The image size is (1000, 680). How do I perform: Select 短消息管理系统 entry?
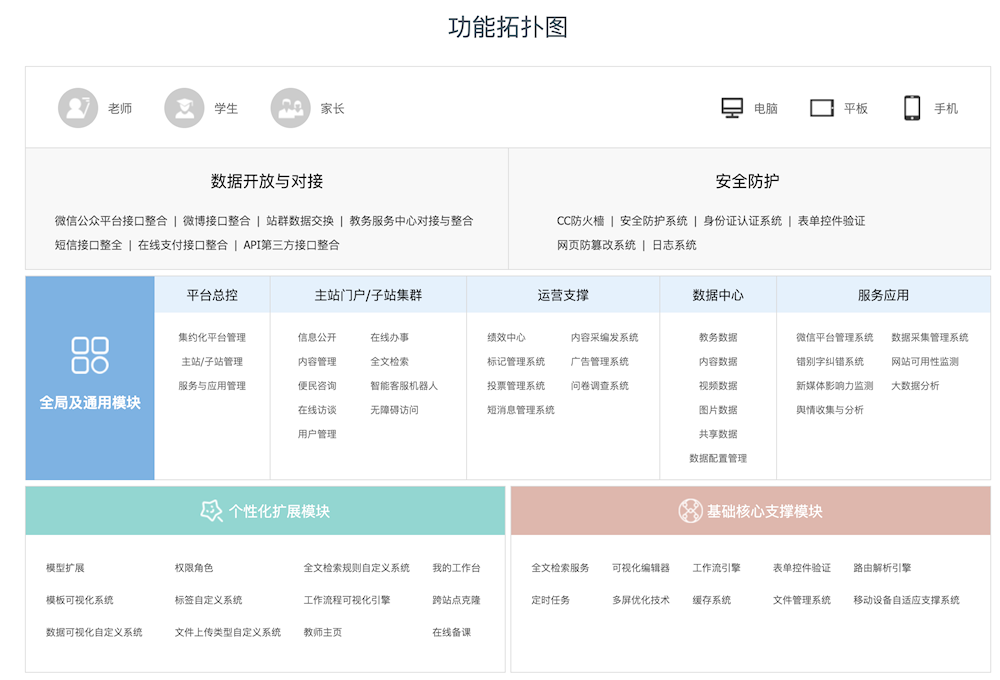(520, 410)
